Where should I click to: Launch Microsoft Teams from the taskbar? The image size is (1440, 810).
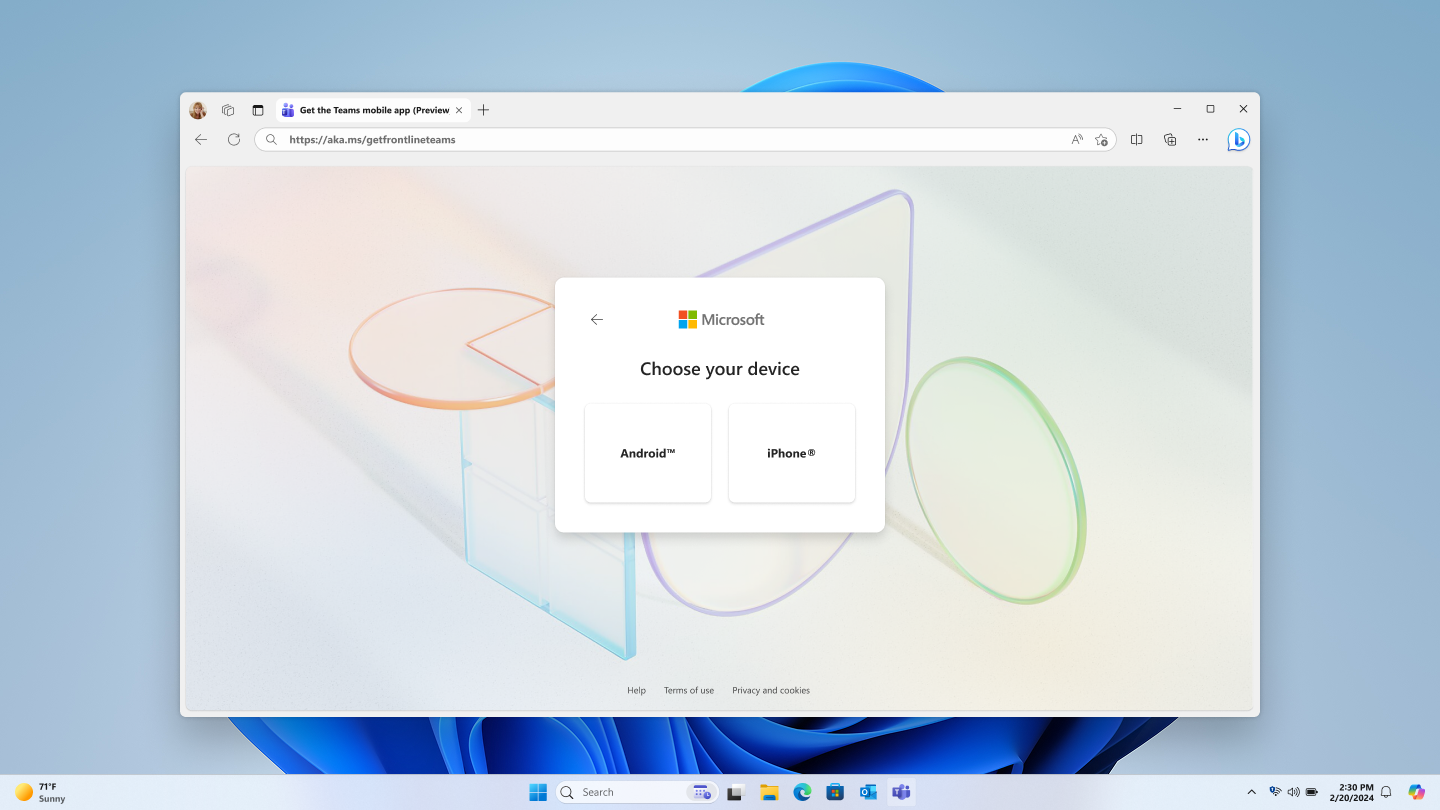click(900, 791)
